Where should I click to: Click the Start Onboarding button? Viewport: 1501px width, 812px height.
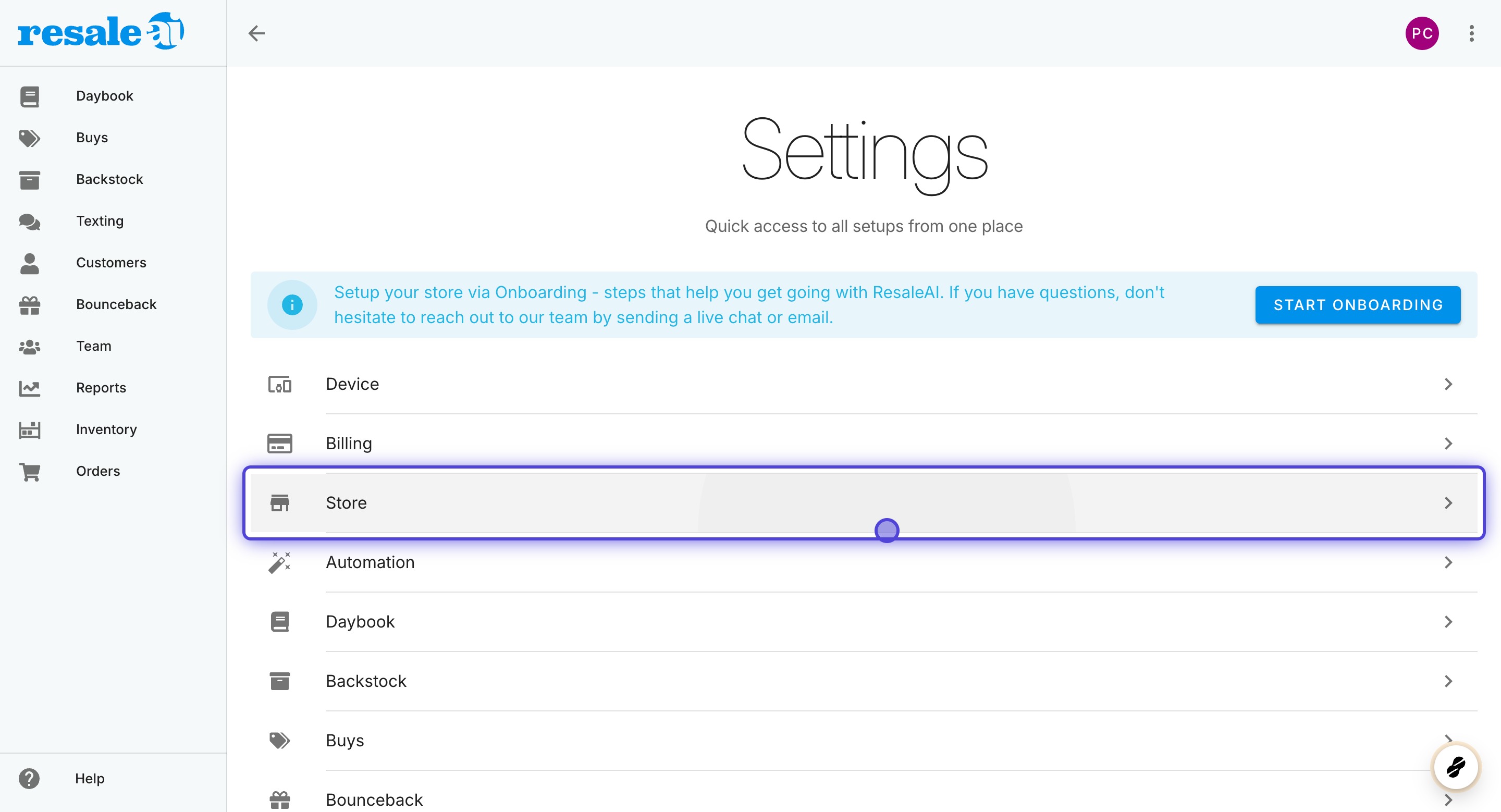click(x=1357, y=305)
